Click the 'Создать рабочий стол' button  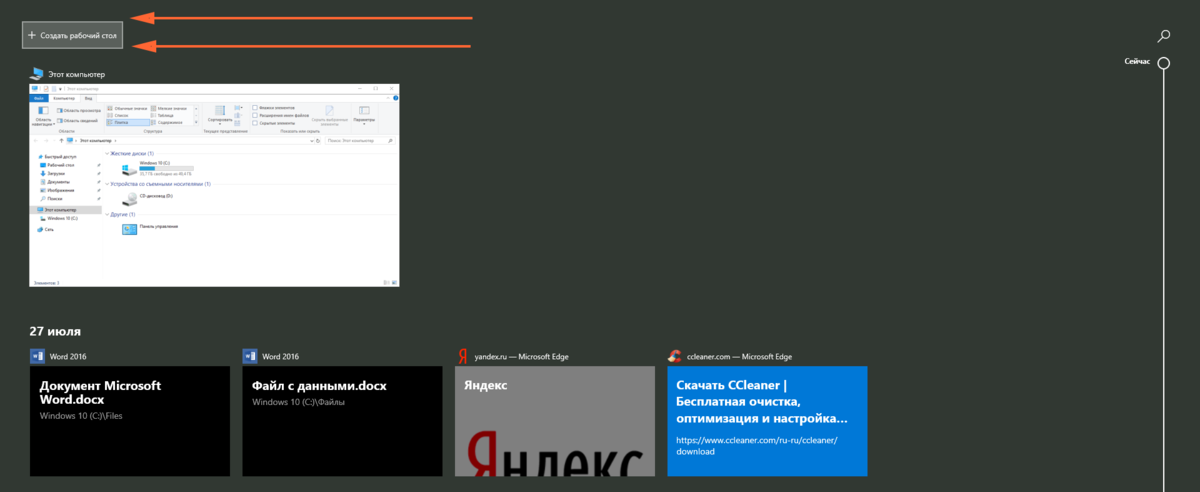tap(73, 35)
